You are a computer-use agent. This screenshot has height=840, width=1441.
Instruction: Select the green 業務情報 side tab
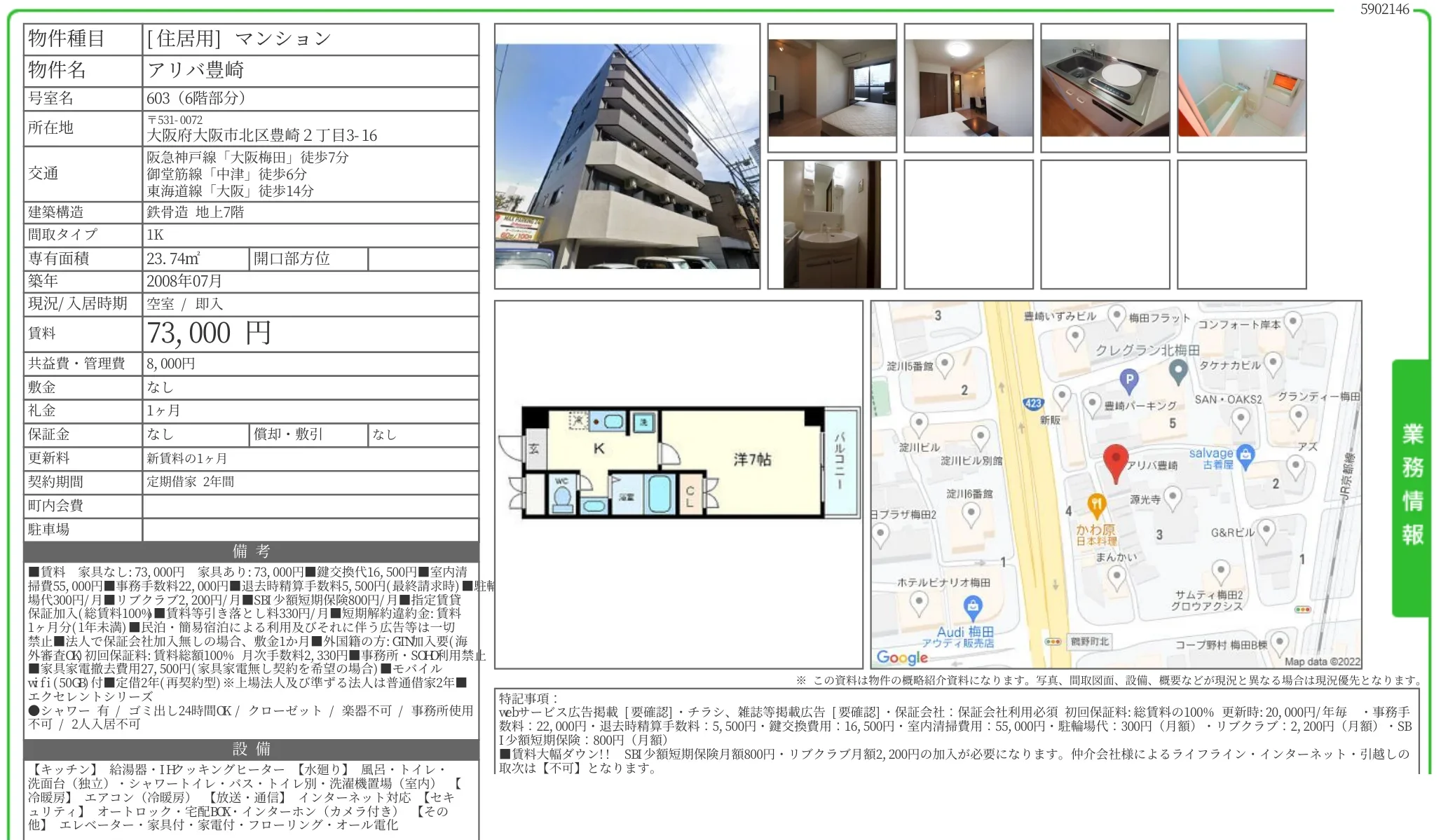(x=1411, y=486)
